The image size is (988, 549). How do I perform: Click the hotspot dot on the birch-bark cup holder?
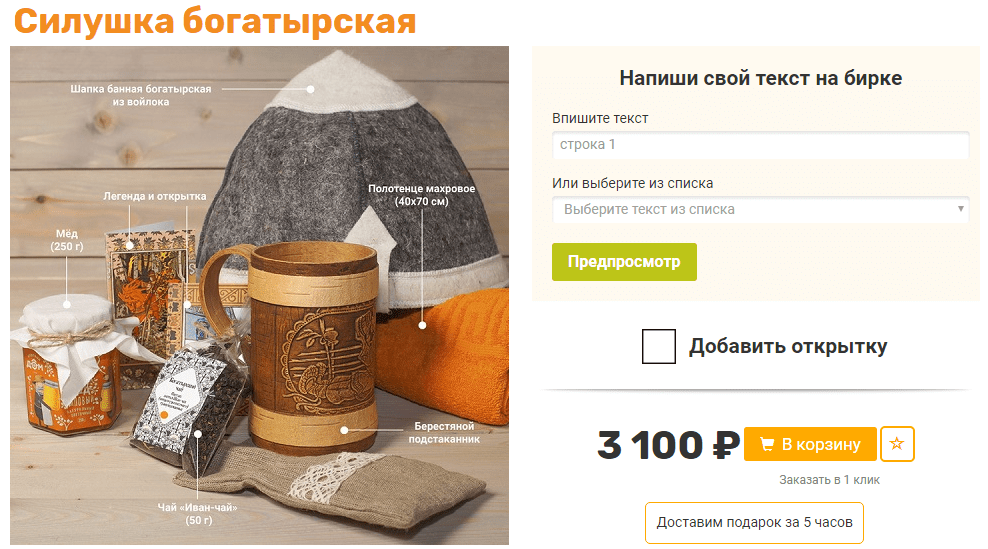344,431
